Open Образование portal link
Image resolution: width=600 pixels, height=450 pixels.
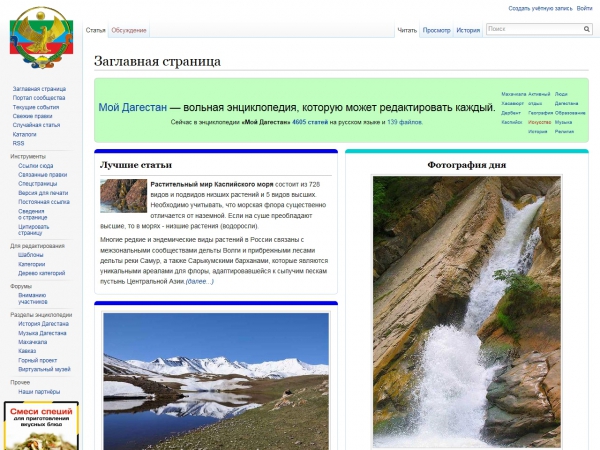click(x=570, y=113)
